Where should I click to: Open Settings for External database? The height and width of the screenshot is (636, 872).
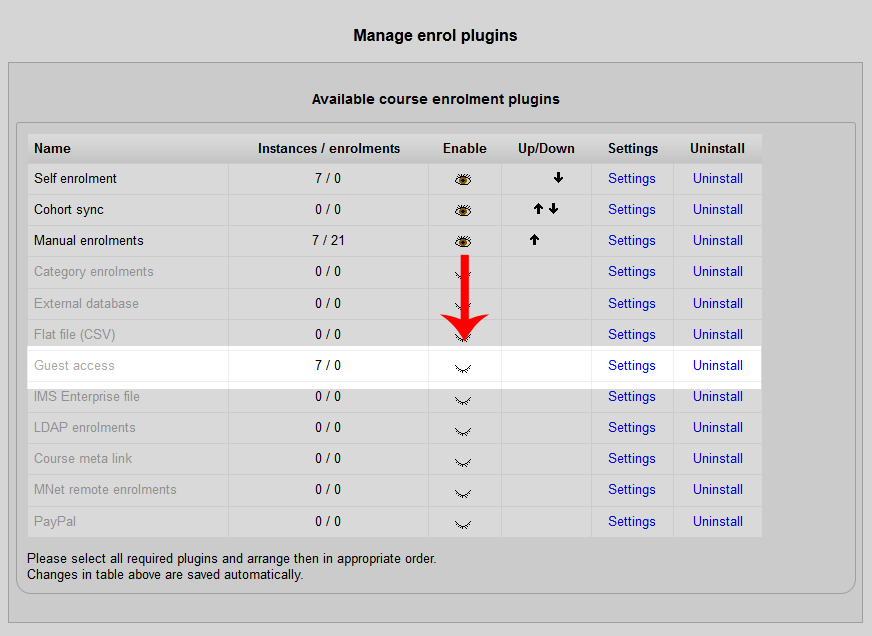(x=632, y=304)
